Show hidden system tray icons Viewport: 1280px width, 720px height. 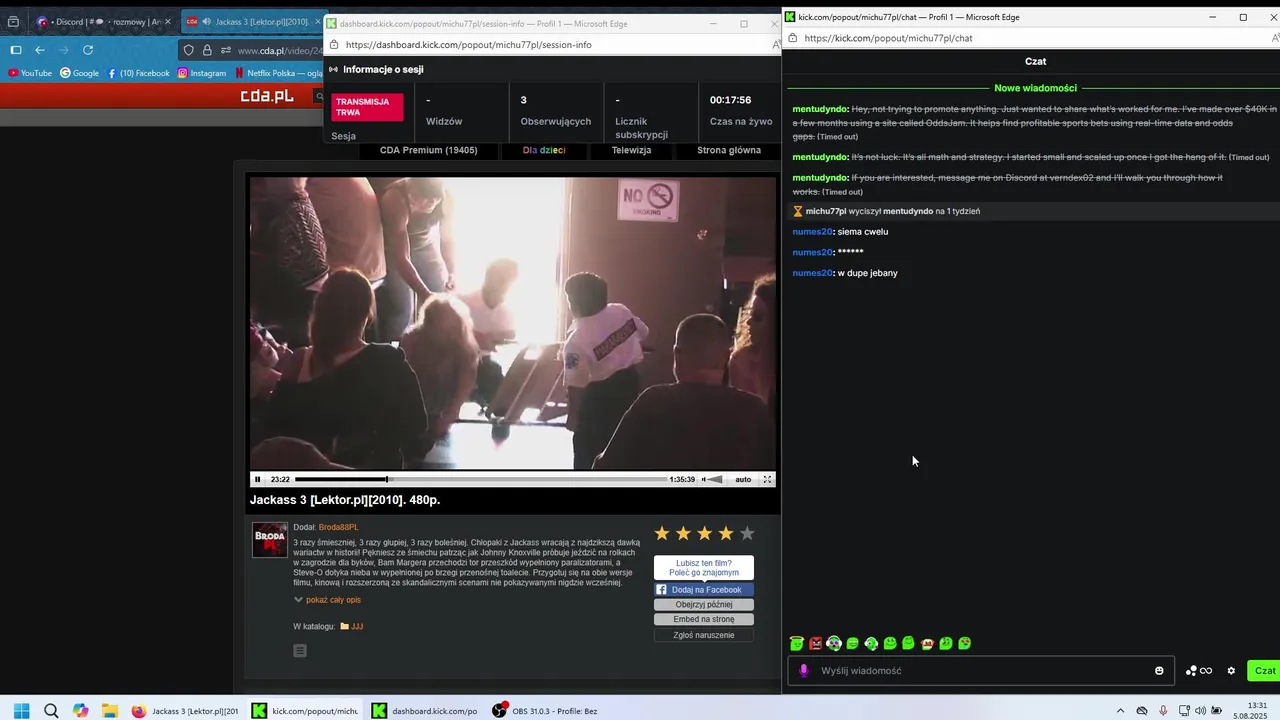point(1120,711)
